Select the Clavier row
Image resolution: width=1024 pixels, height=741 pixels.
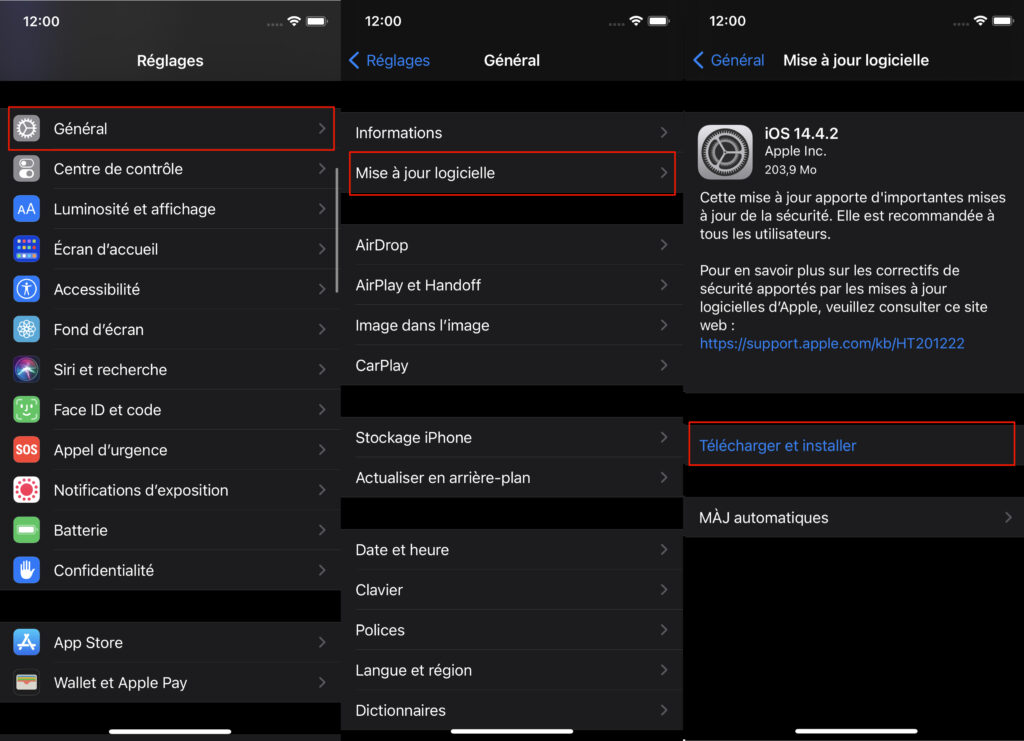click(512, 590)
